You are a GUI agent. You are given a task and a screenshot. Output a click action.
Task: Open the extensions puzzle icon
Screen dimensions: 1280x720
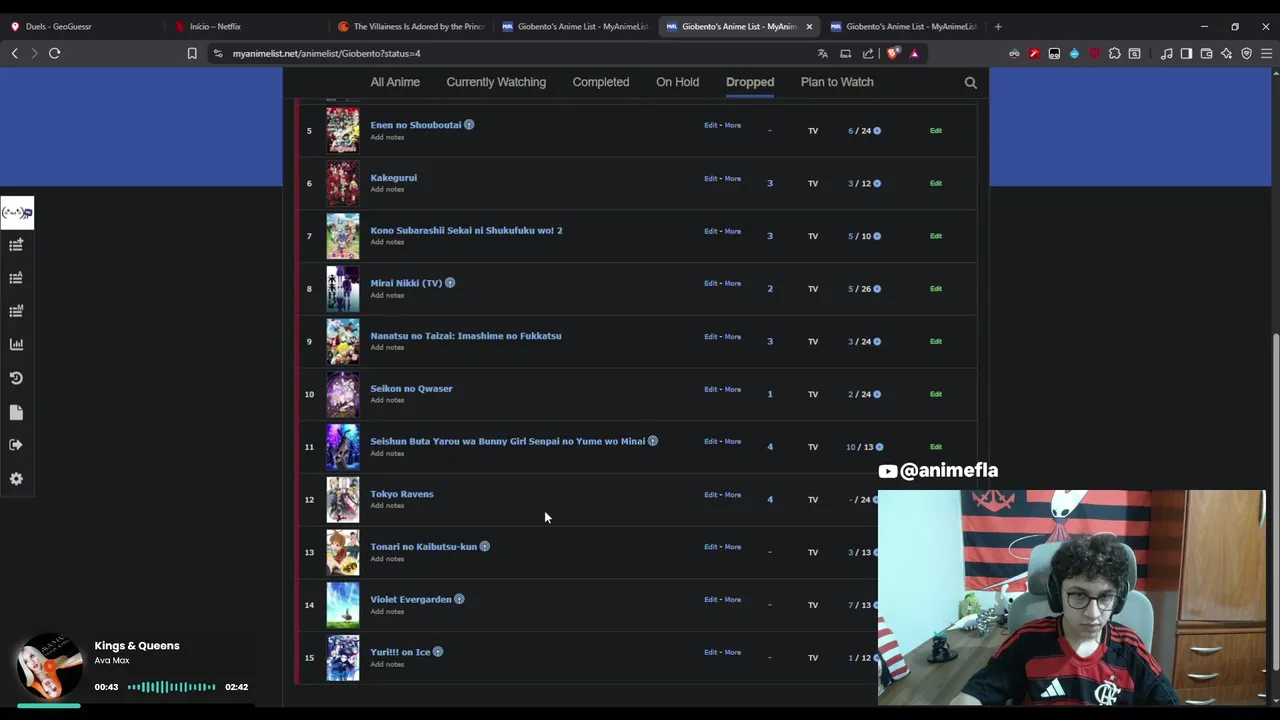pyautogui.click(x=1114, y=53)
